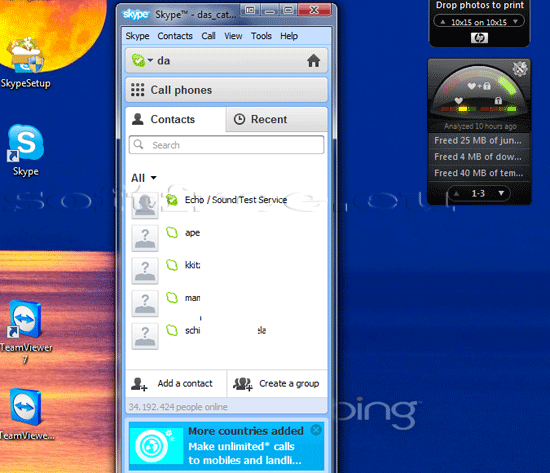The width and height of the screenshot is (550, 473).
Task: Click the Call phones button
Action: click(226, 90)
